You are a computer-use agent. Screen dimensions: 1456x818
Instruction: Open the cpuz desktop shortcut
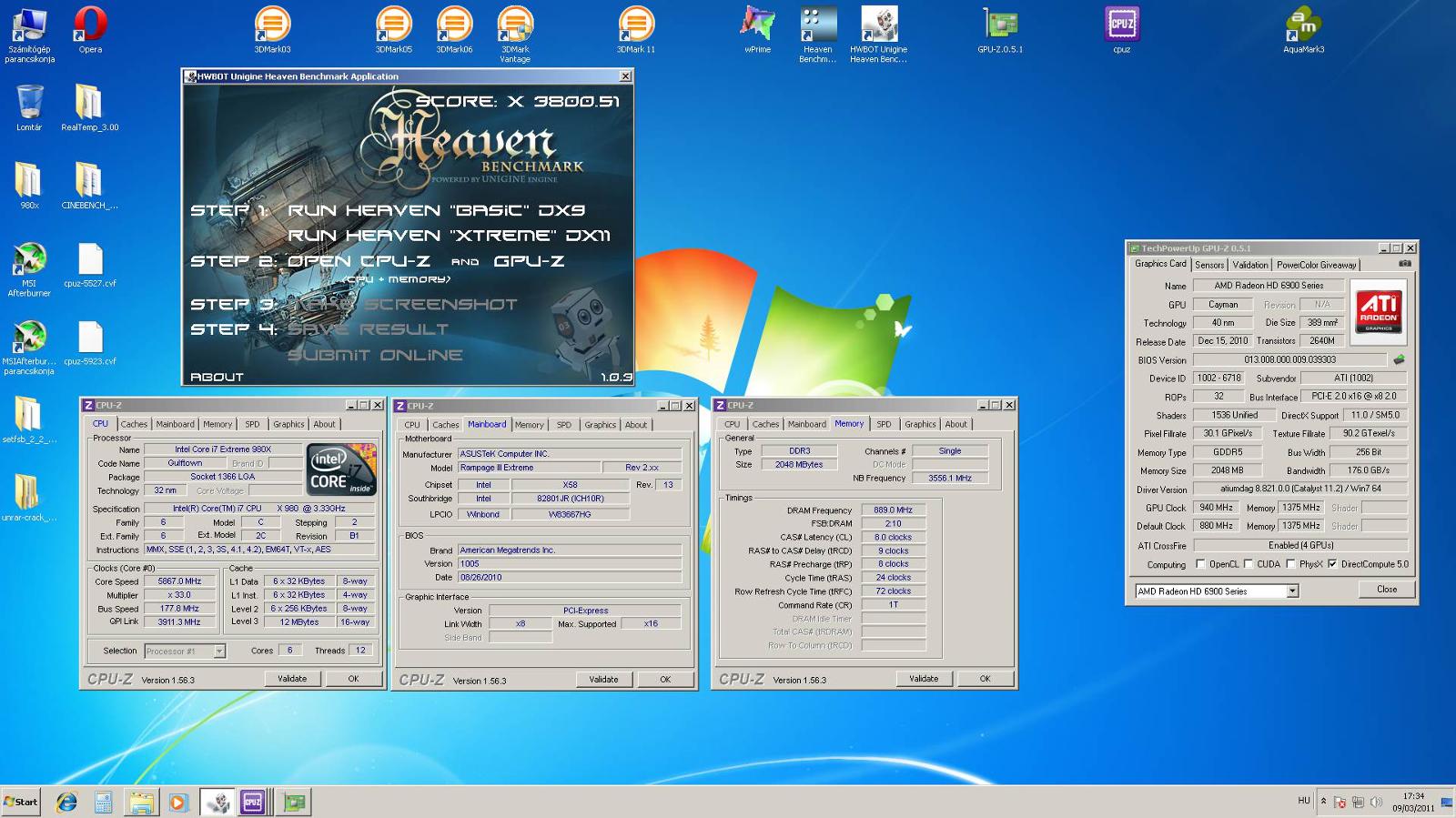click(1121, 30)
